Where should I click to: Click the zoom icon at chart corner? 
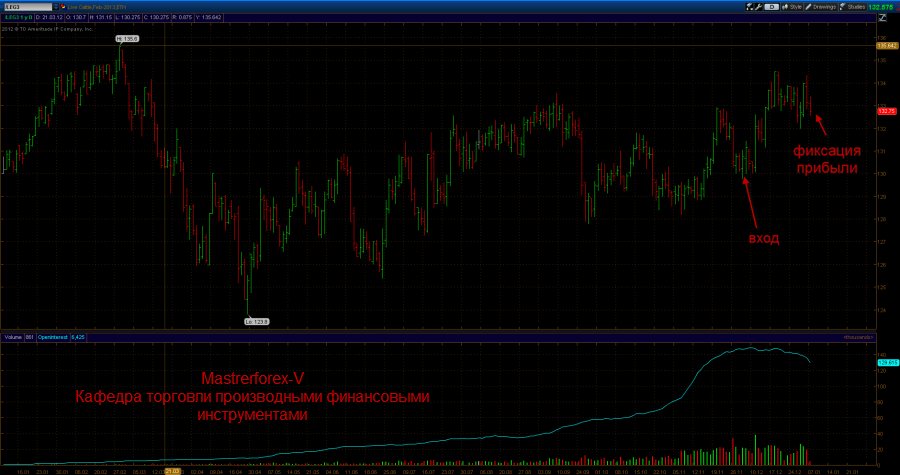[882, 18]
